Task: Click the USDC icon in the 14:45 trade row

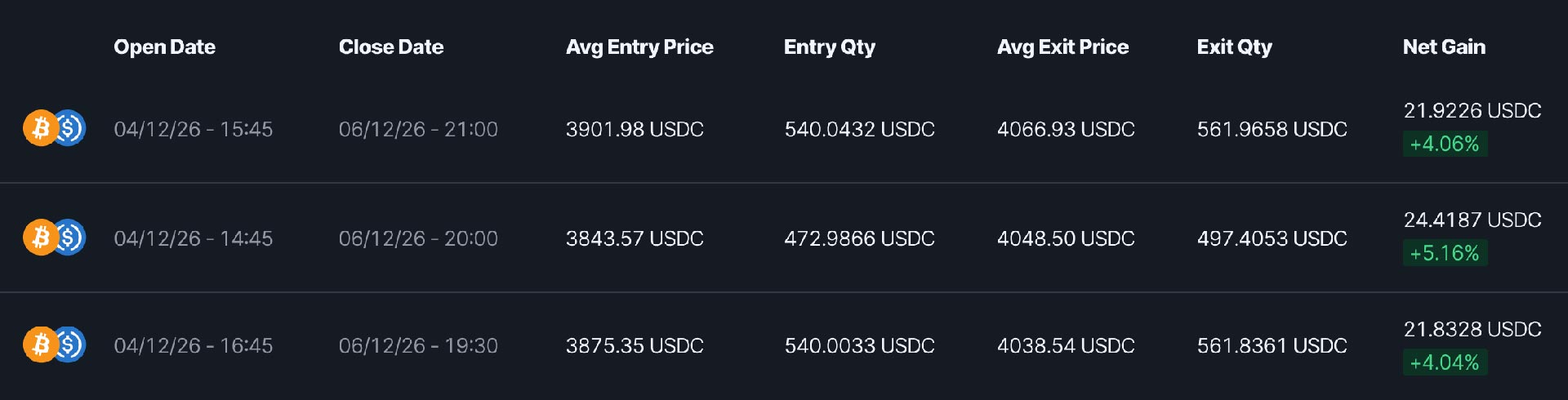Action: coord(70,238)
